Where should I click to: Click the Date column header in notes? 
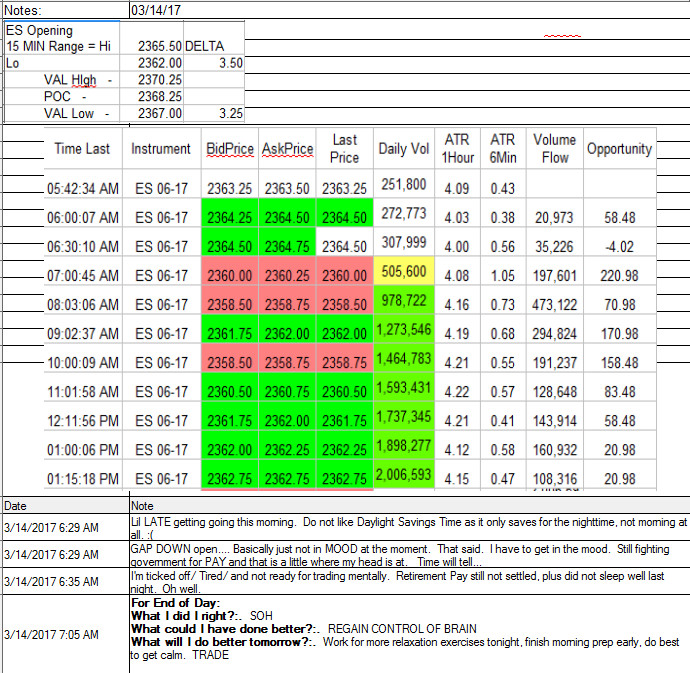66,506
